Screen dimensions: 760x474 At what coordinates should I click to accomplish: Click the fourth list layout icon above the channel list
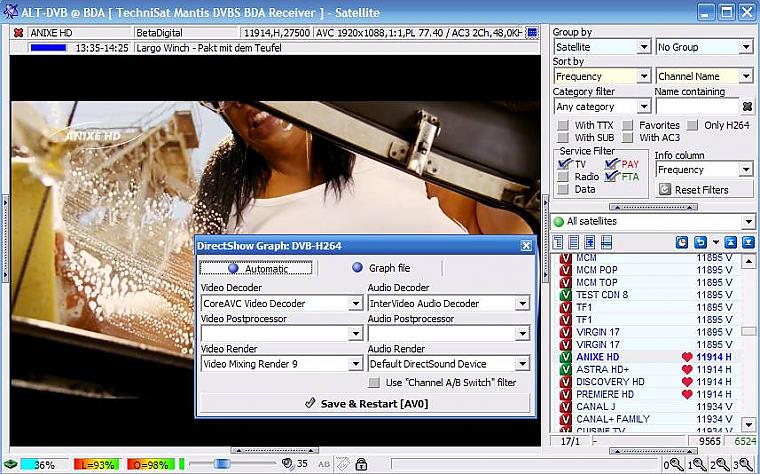[606, 242]
